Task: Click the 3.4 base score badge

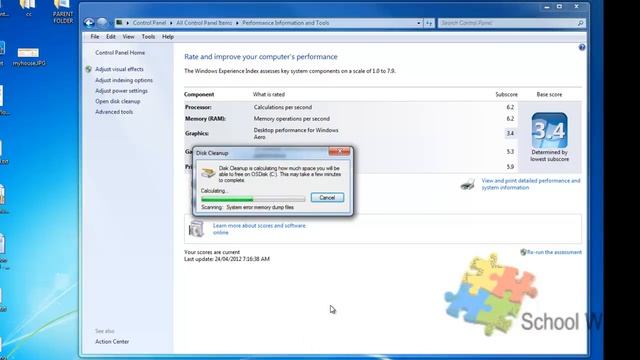Action: coord(549,131)
